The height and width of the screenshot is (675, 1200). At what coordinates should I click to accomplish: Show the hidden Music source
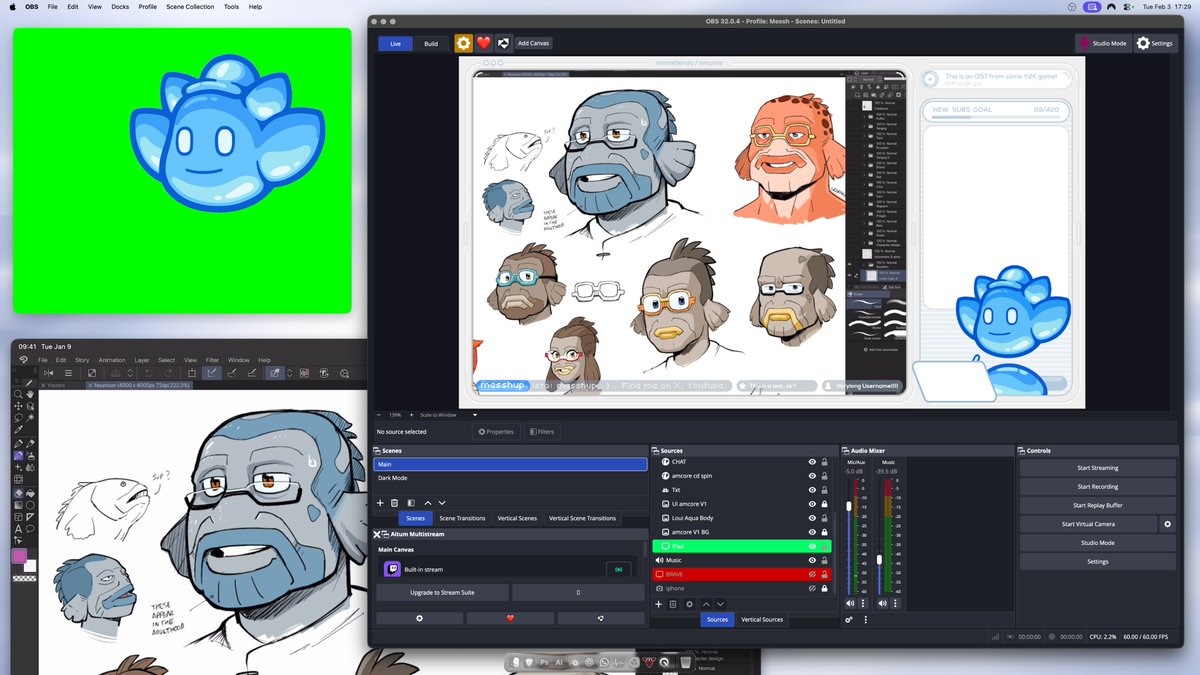click(812, 560)
